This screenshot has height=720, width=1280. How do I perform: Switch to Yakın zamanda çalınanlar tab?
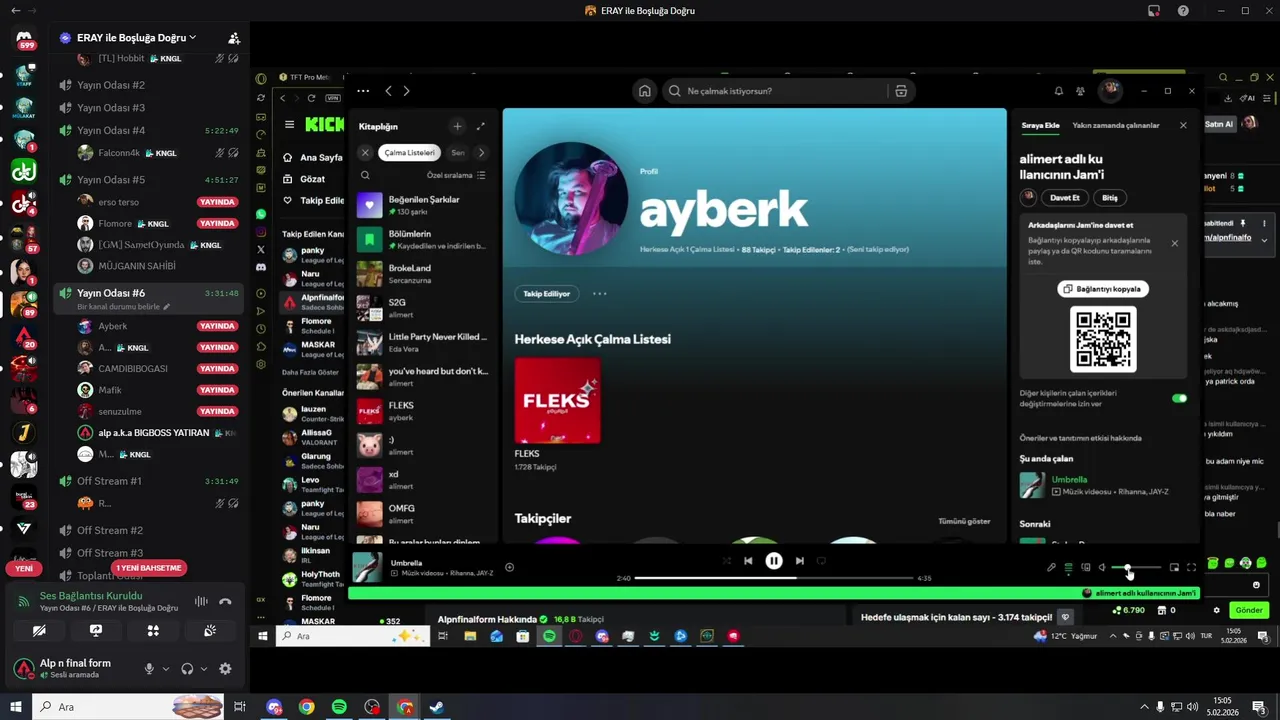point(1116,126)
